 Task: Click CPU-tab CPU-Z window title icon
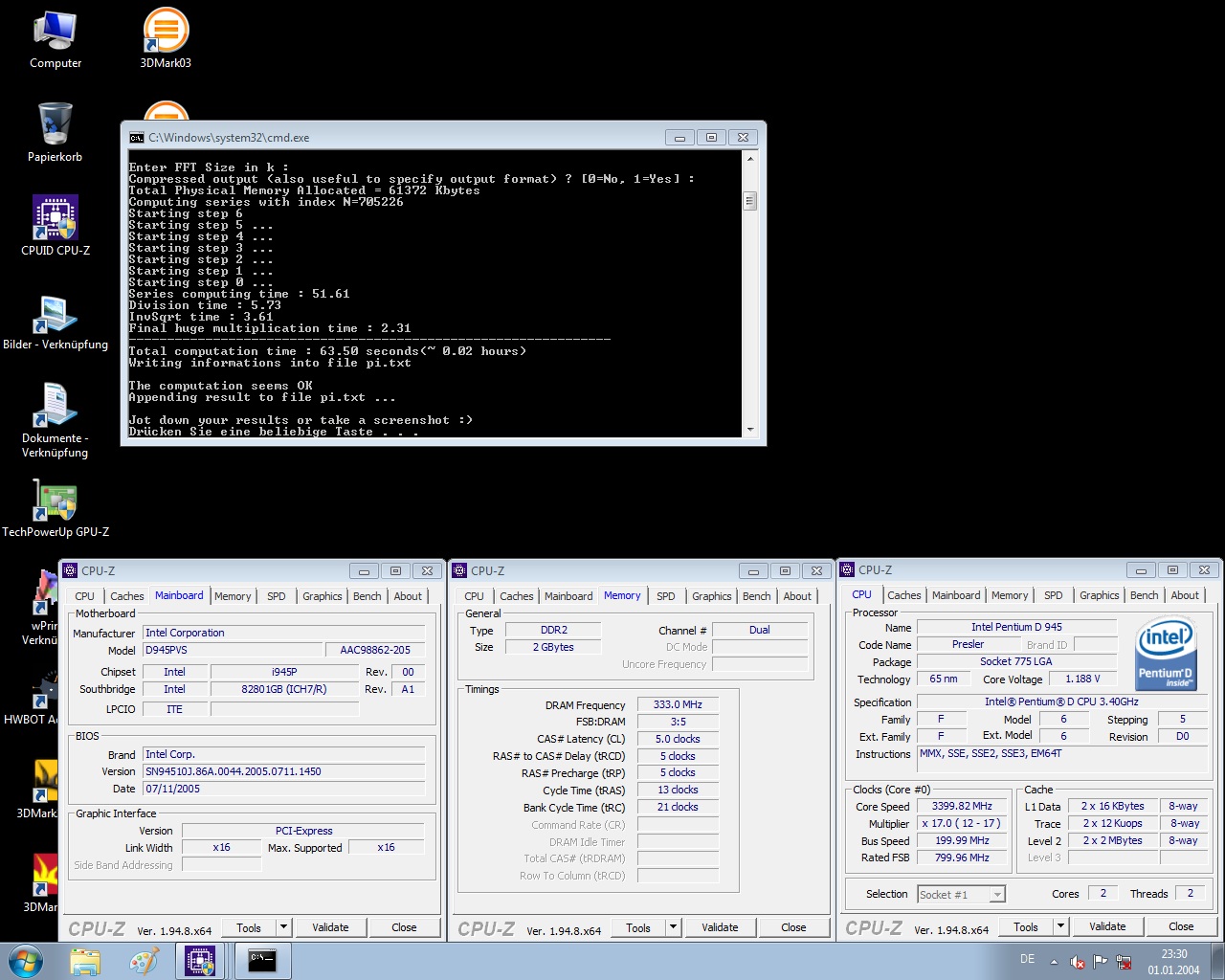click(x=847, y=569)
